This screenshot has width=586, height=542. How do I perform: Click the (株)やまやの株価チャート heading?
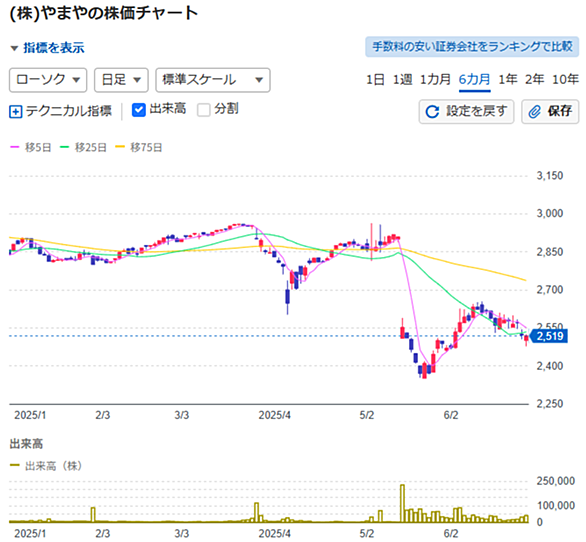point(104,13)
